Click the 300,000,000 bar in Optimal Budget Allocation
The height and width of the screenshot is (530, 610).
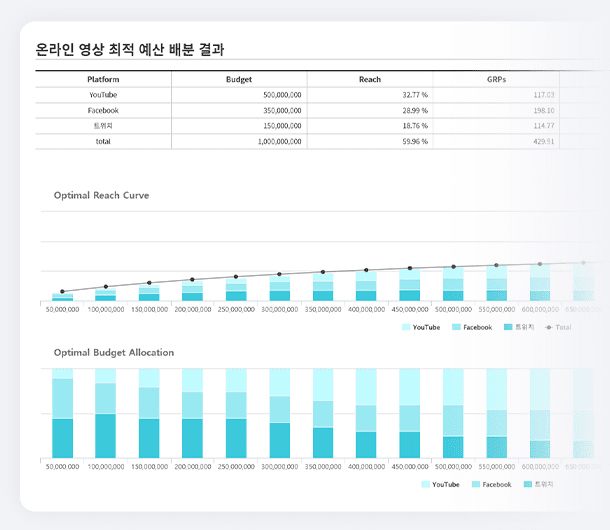point(280,414)
